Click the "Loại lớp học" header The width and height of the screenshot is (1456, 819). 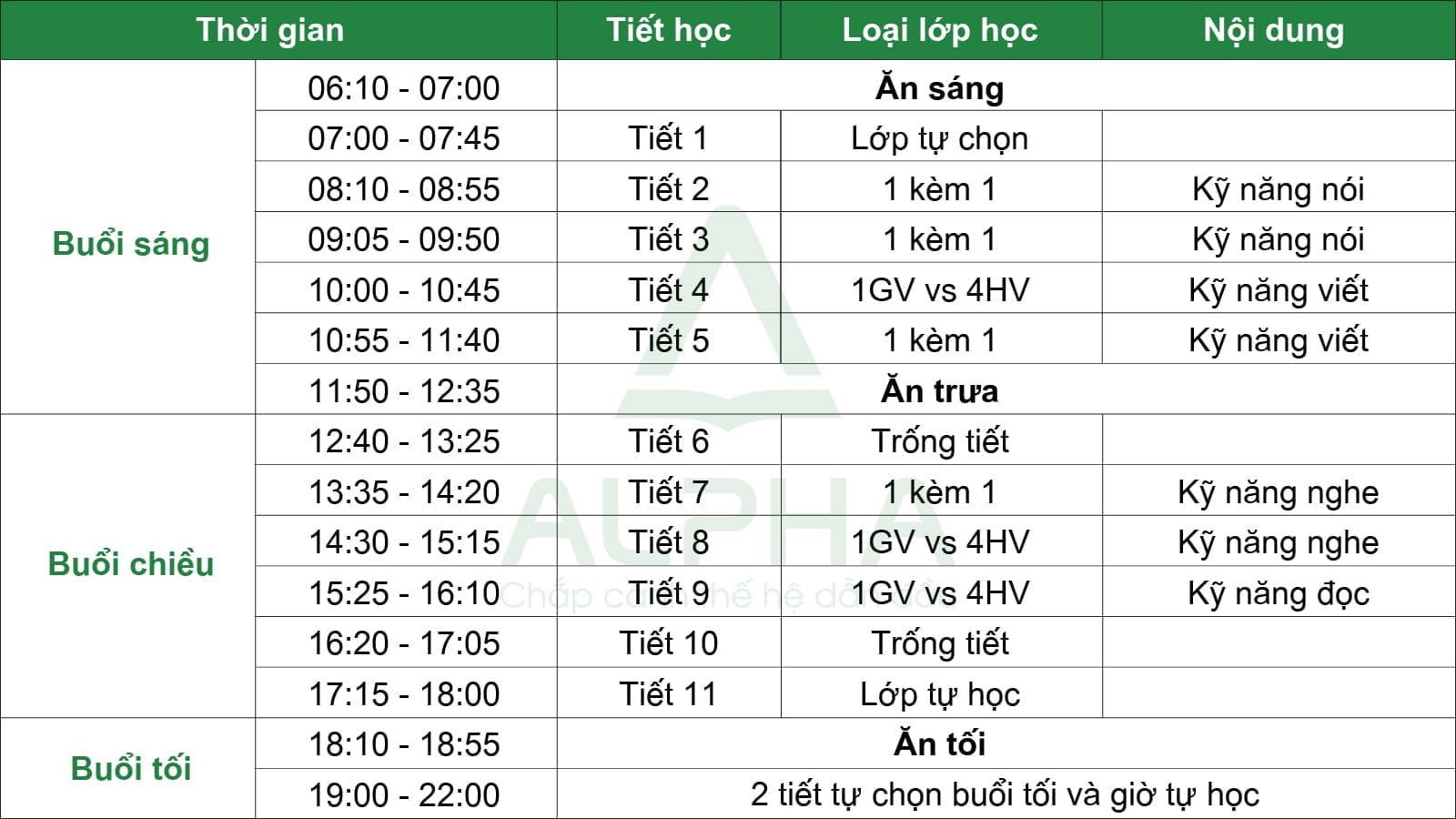[941, 30]
